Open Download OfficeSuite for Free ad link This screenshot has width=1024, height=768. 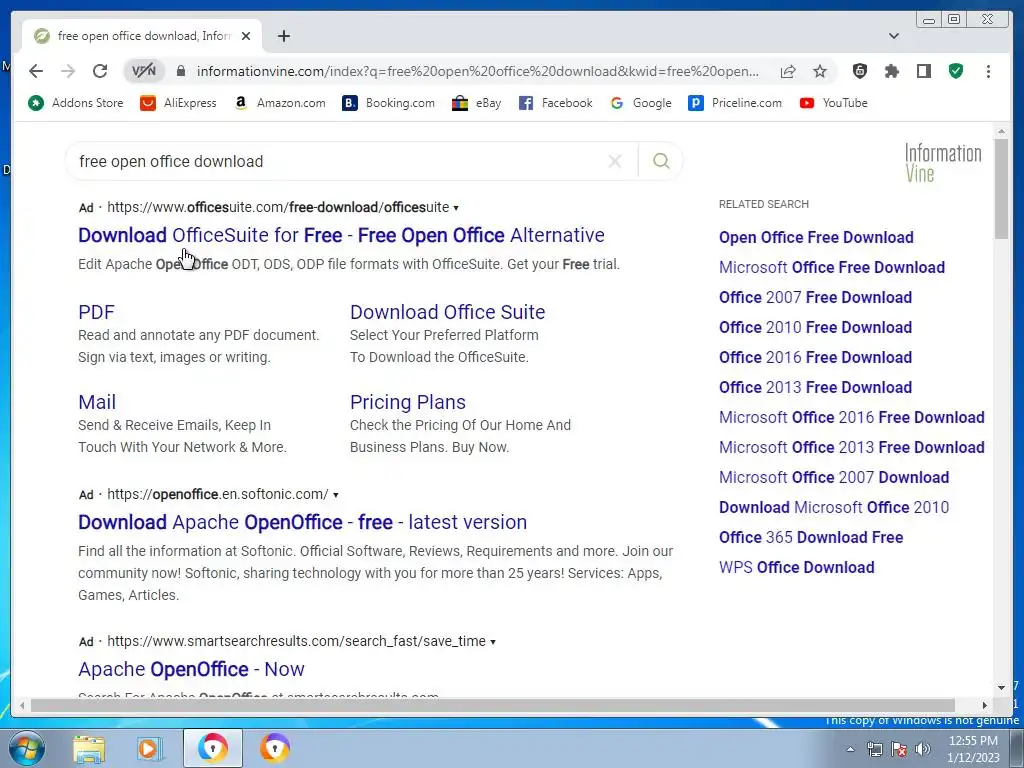[x=341, y=235]
